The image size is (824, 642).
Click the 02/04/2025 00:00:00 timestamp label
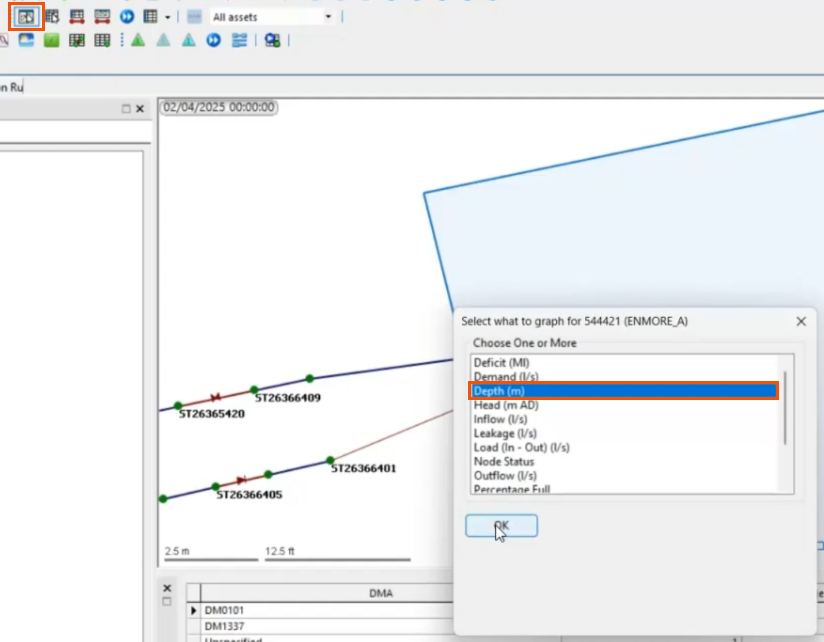[x=219, y=107]
